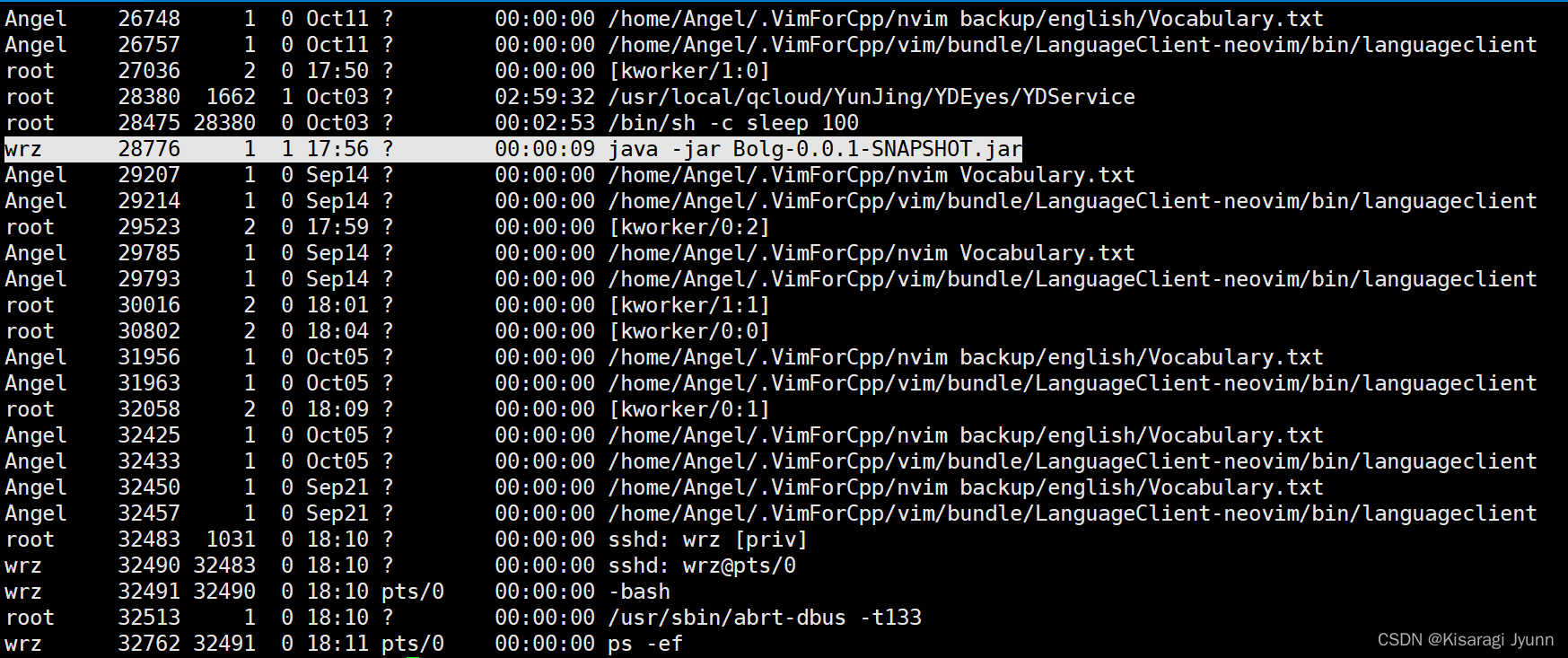The image size is (1568, 658).
Task: Click the [kworker/1:0] process name
Action: click(689, 71)
